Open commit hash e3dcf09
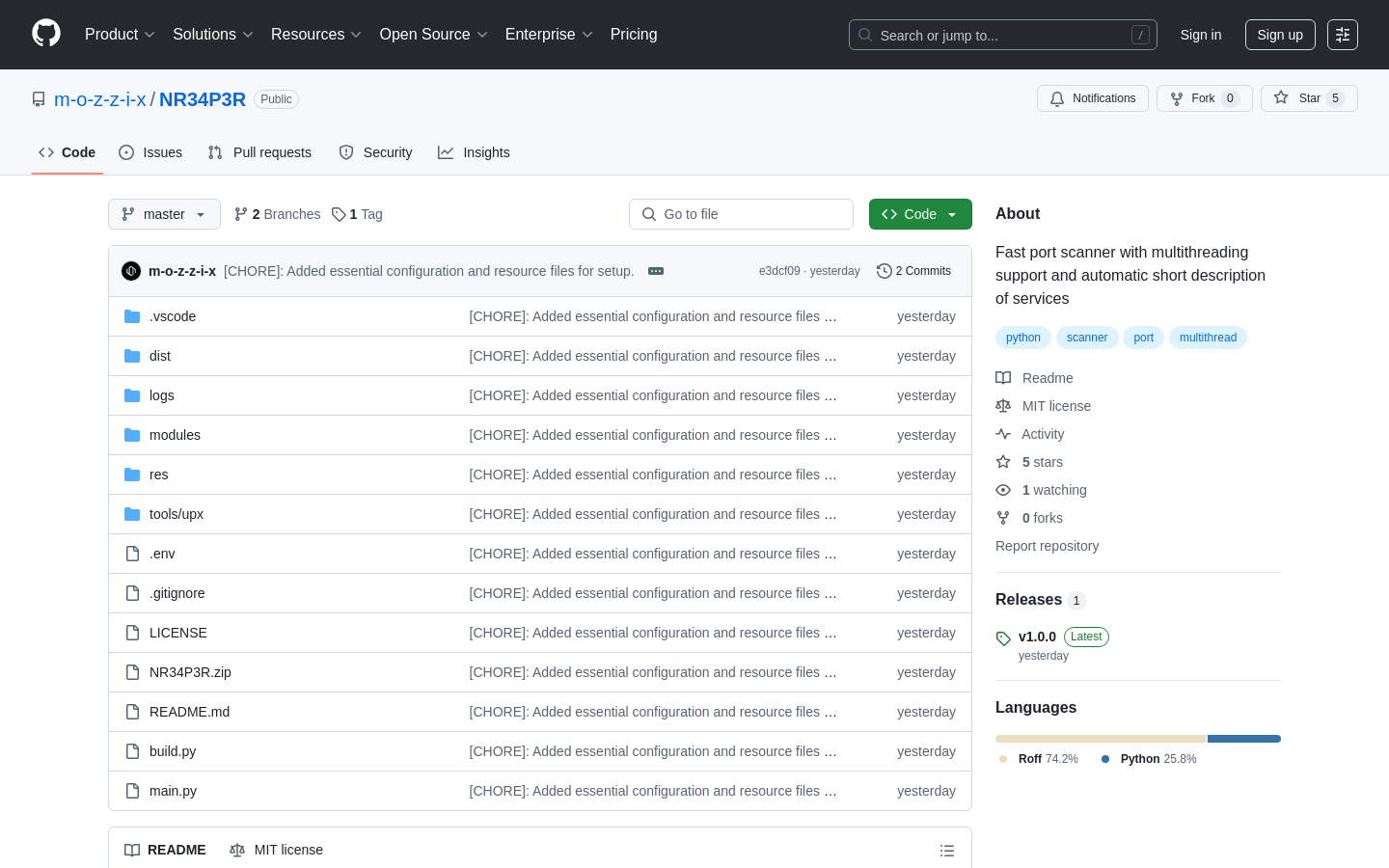The height and width of the screenshot is (868, 1389). (x=779, y=271)
